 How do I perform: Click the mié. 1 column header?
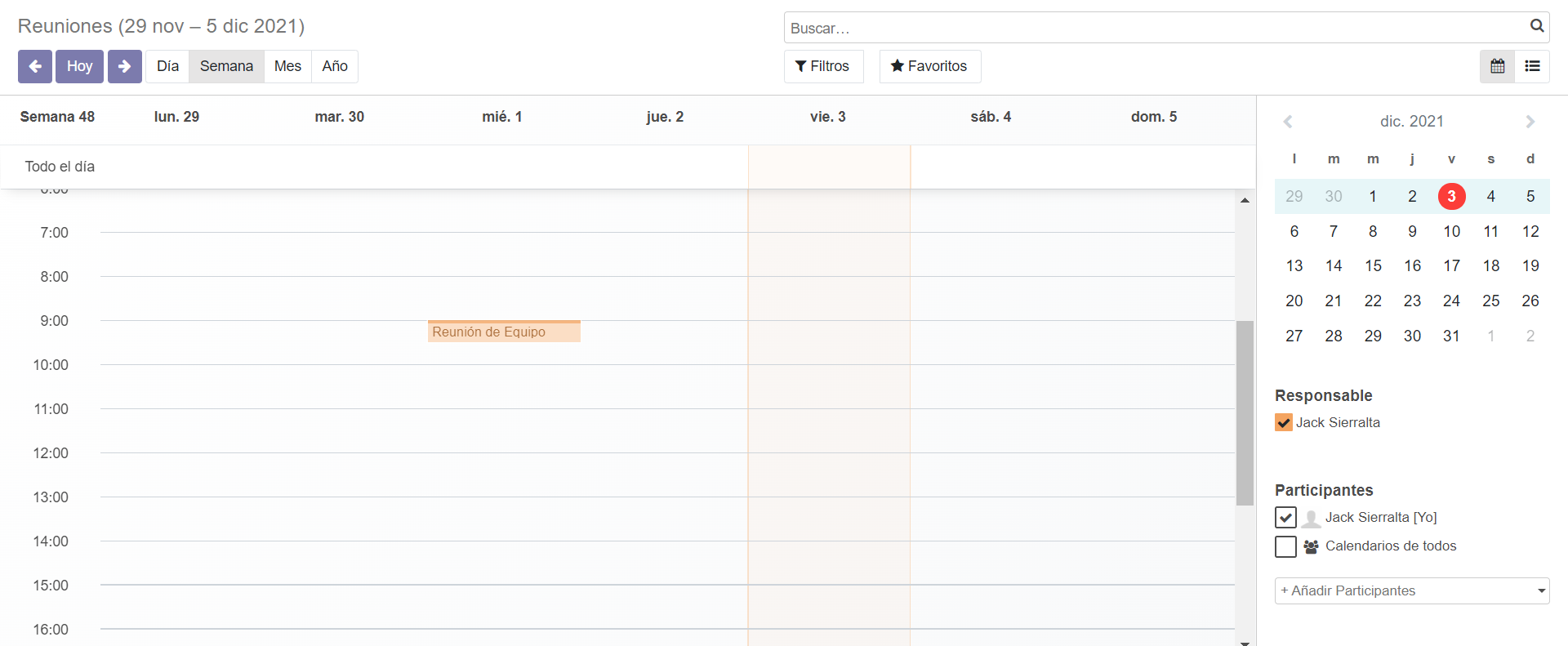tap(501, 117)
